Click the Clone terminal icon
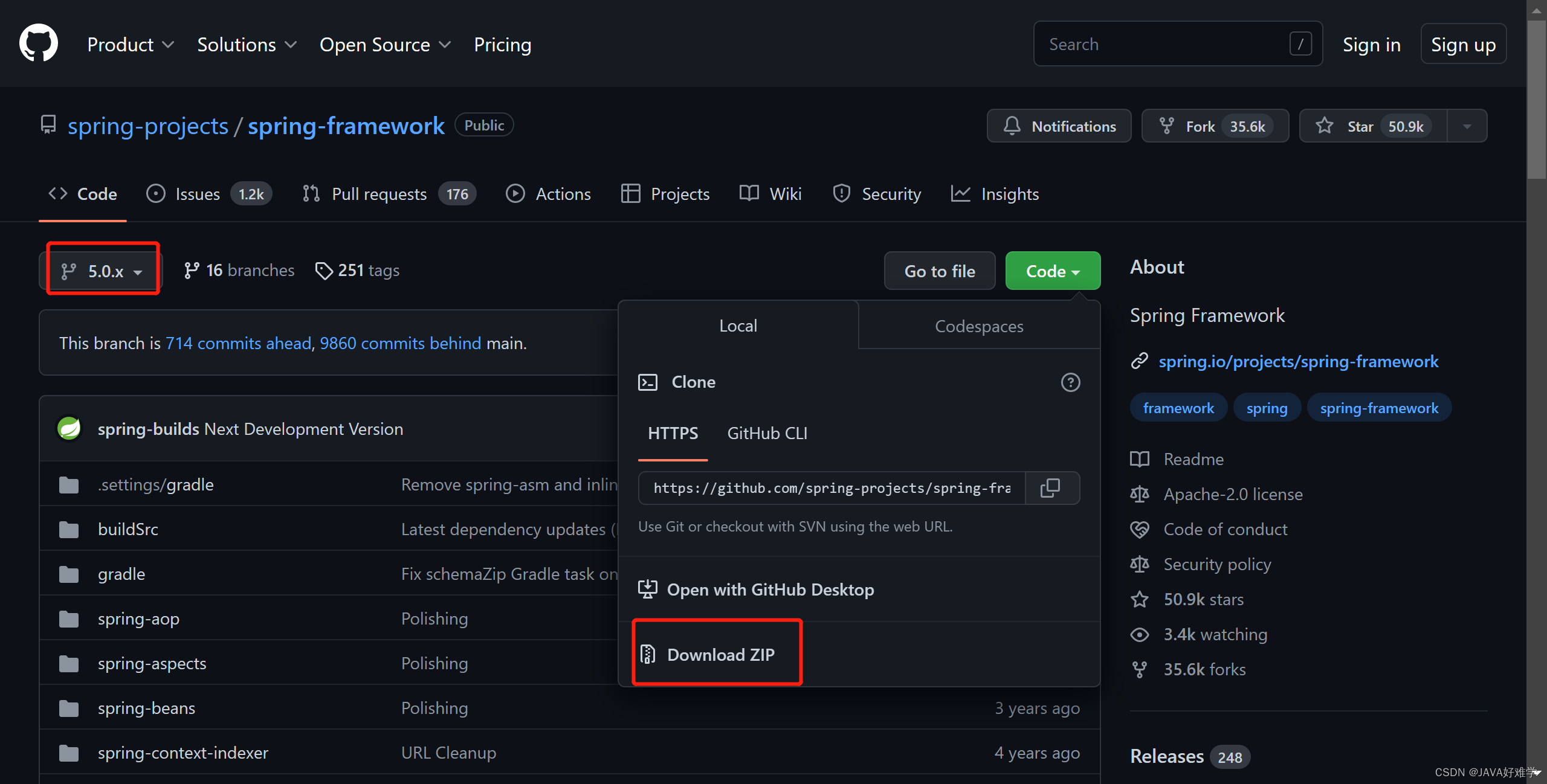This screenshot has height=784, width=1547. pyautogui.click(x=648, y=382)
